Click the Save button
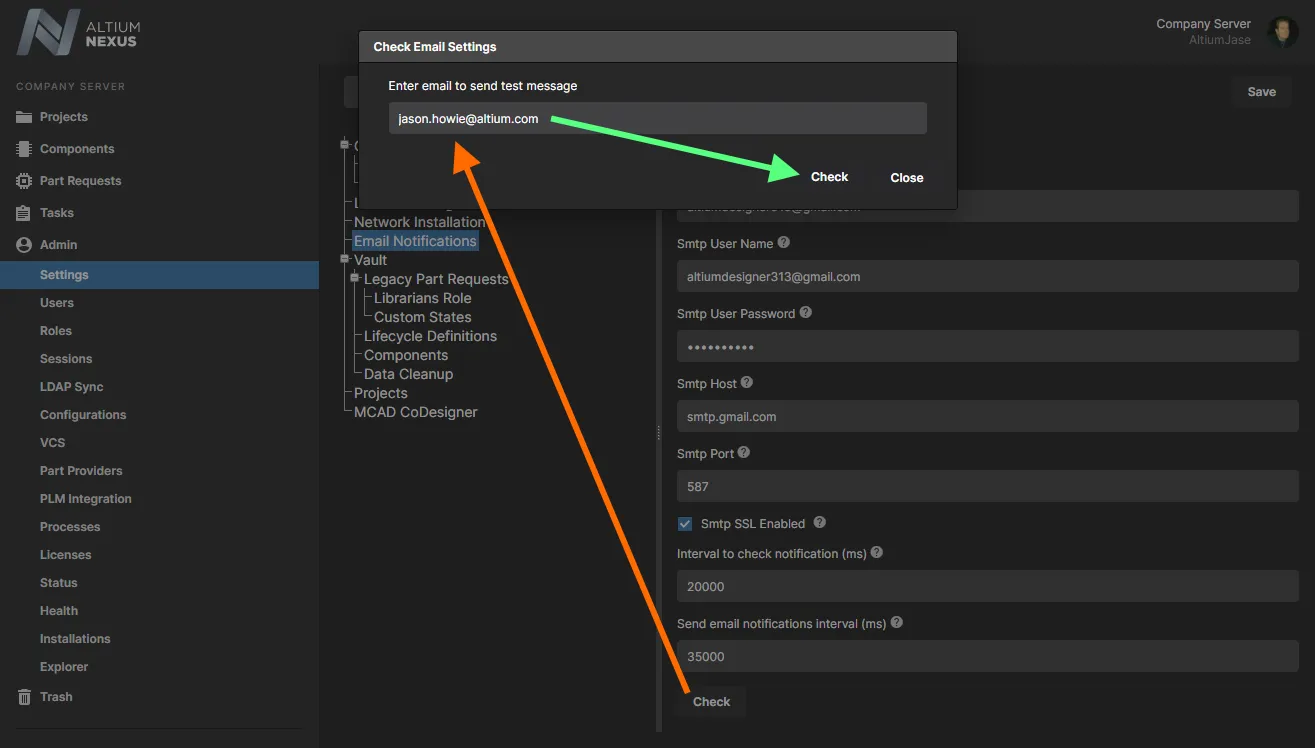 (1262, 92)
